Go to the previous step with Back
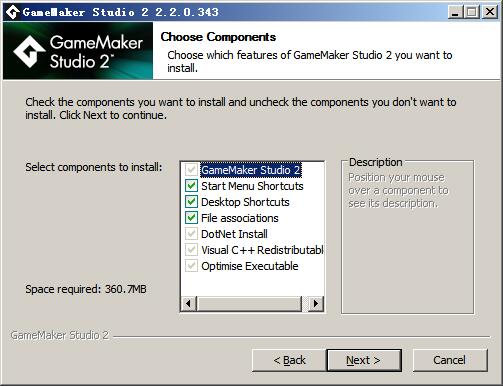Screen dimensions: 503x386 (x=289, y=360)
